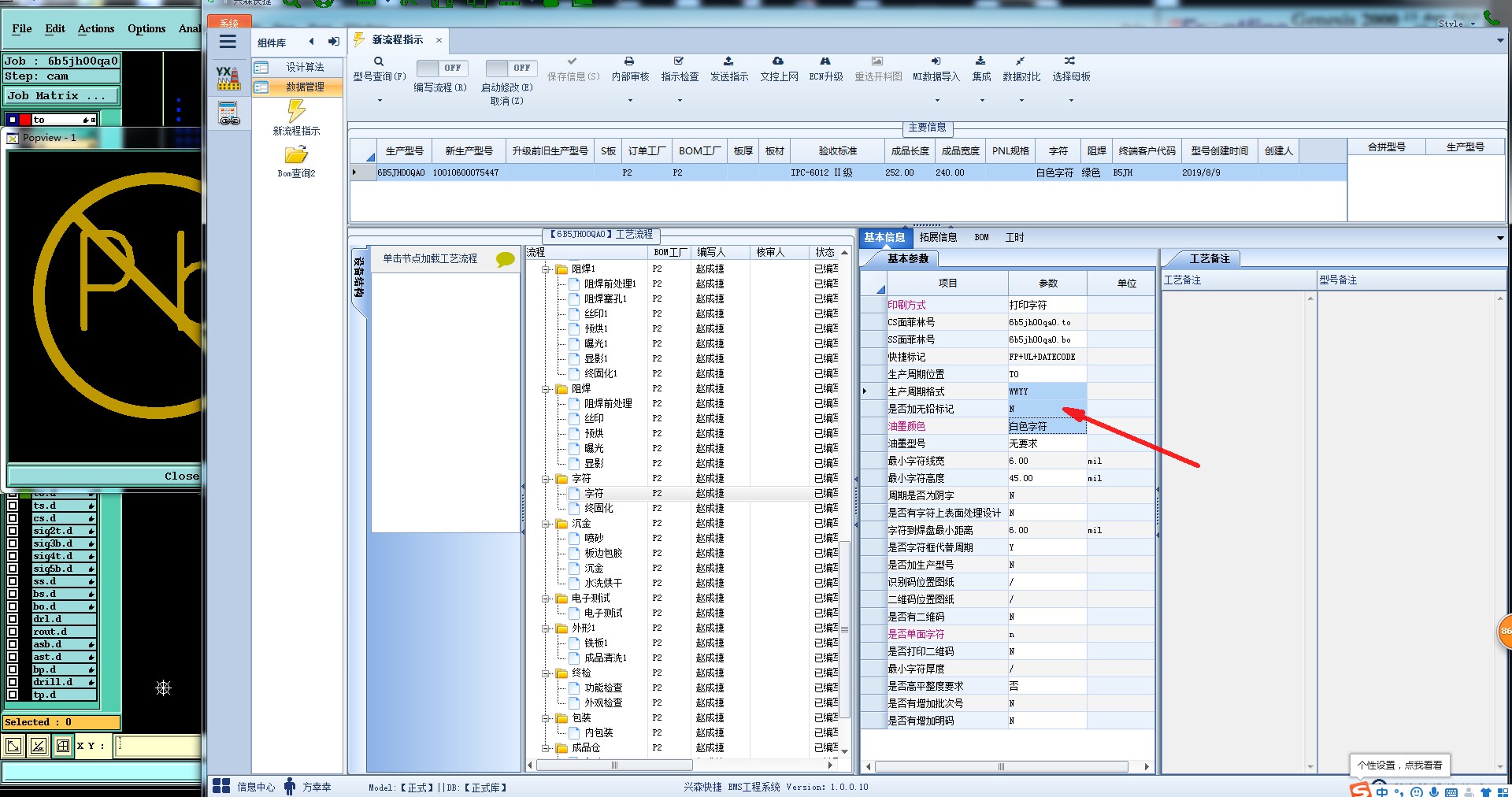Click the 信息中心 grid icon
This screenshot has width=1512, height=797.
click(x=221, y=786)
